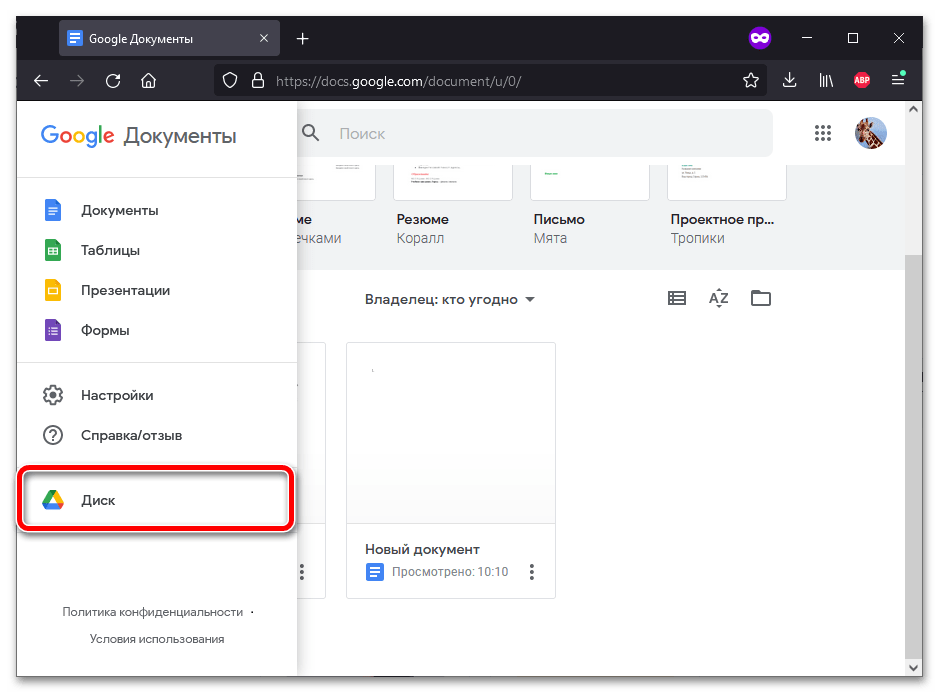Viewport: 939px width, 693px height.
Task: Expand the Владелец: кто угодно dropdown
Action: [x=450, y=299]
